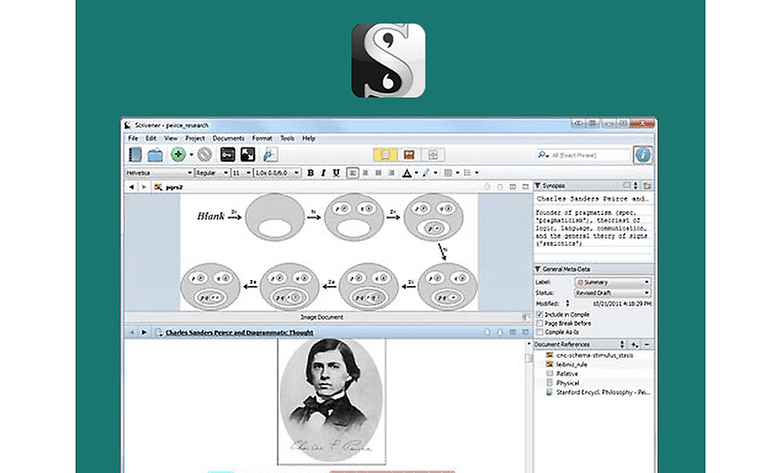Image resolution: width=782 pixels, height=473 pixels.
Task: Switch to Corkboard view mode
Action: (x=409, y=155)
